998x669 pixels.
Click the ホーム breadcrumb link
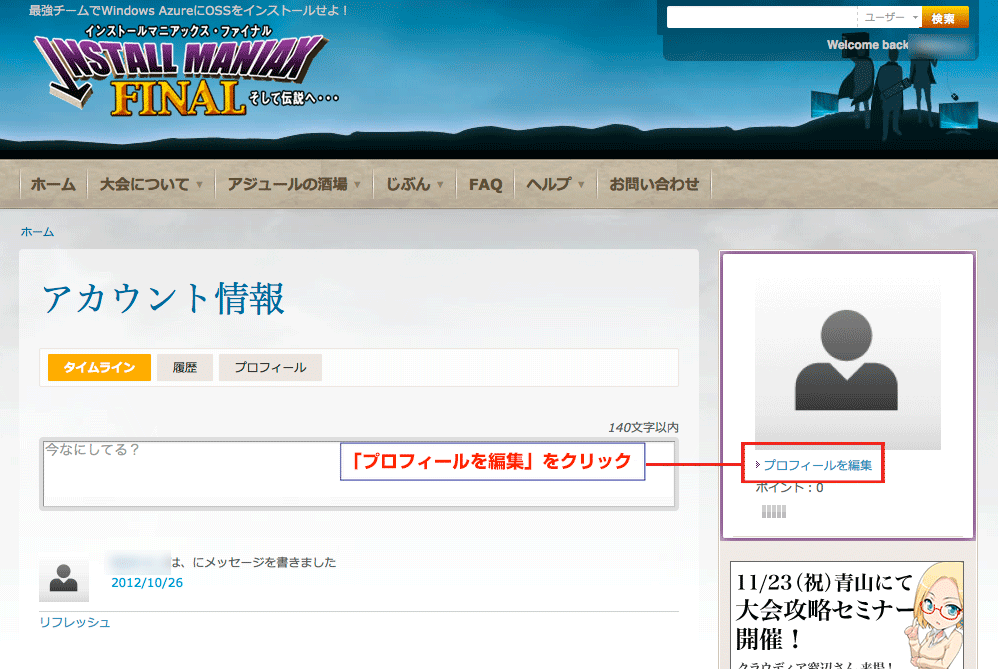point(37,232)
